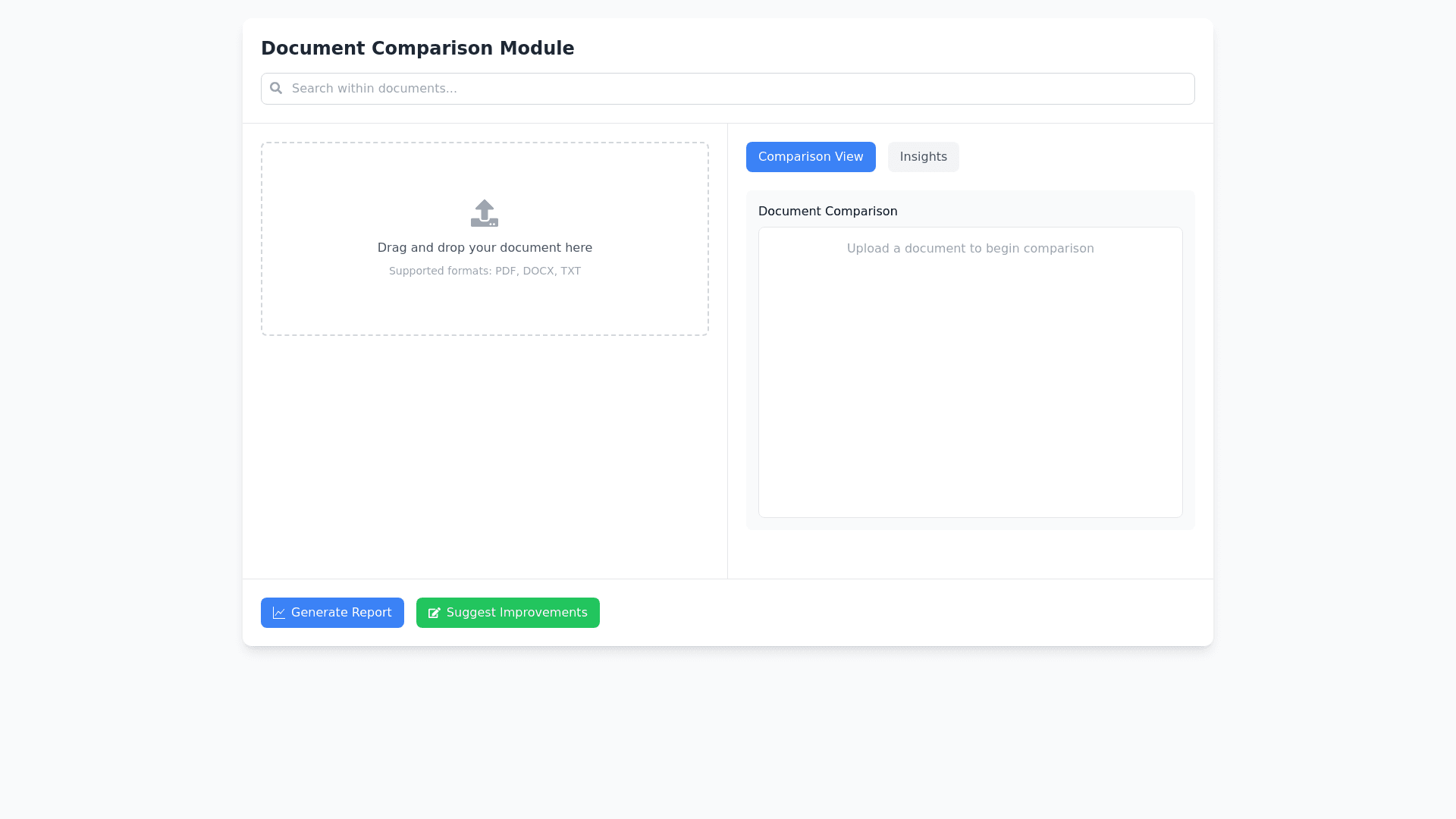Click the "Supported formats: PDF, DOCX, TXT" line
This screenshot has height=819, width=1456.
click(485, 271)
